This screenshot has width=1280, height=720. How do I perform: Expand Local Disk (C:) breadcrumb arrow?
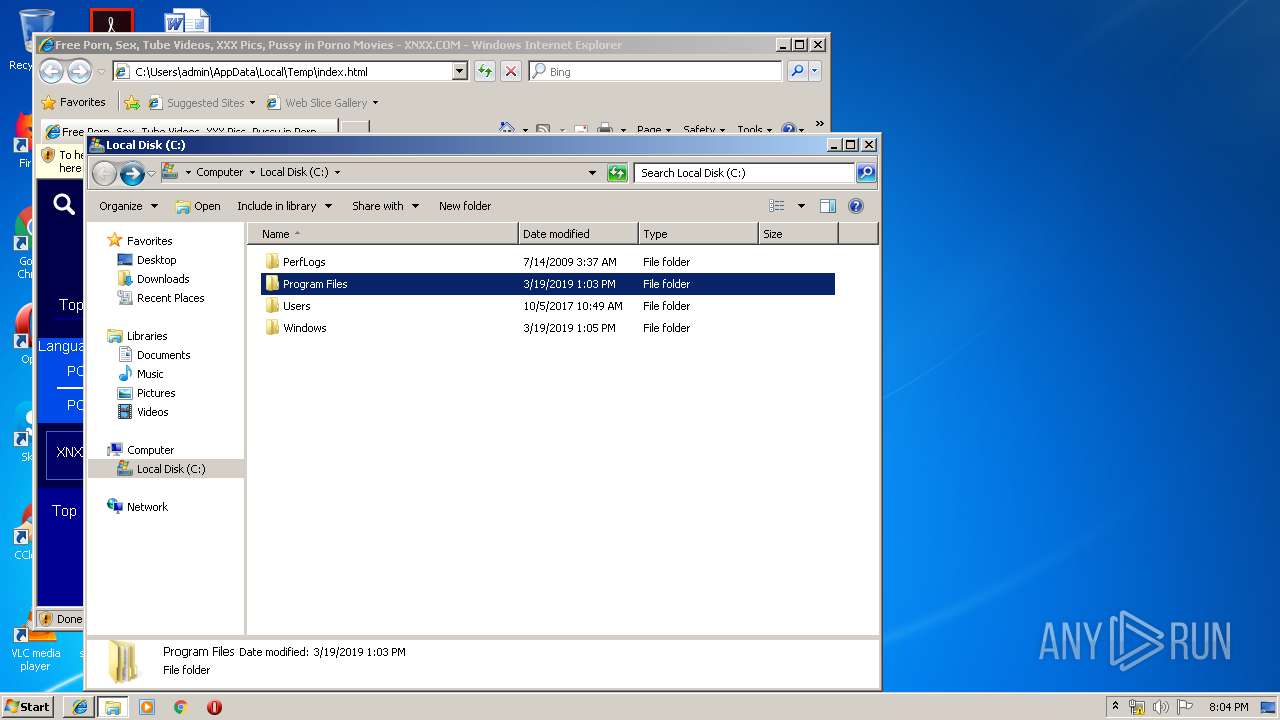tap(337, 172)
